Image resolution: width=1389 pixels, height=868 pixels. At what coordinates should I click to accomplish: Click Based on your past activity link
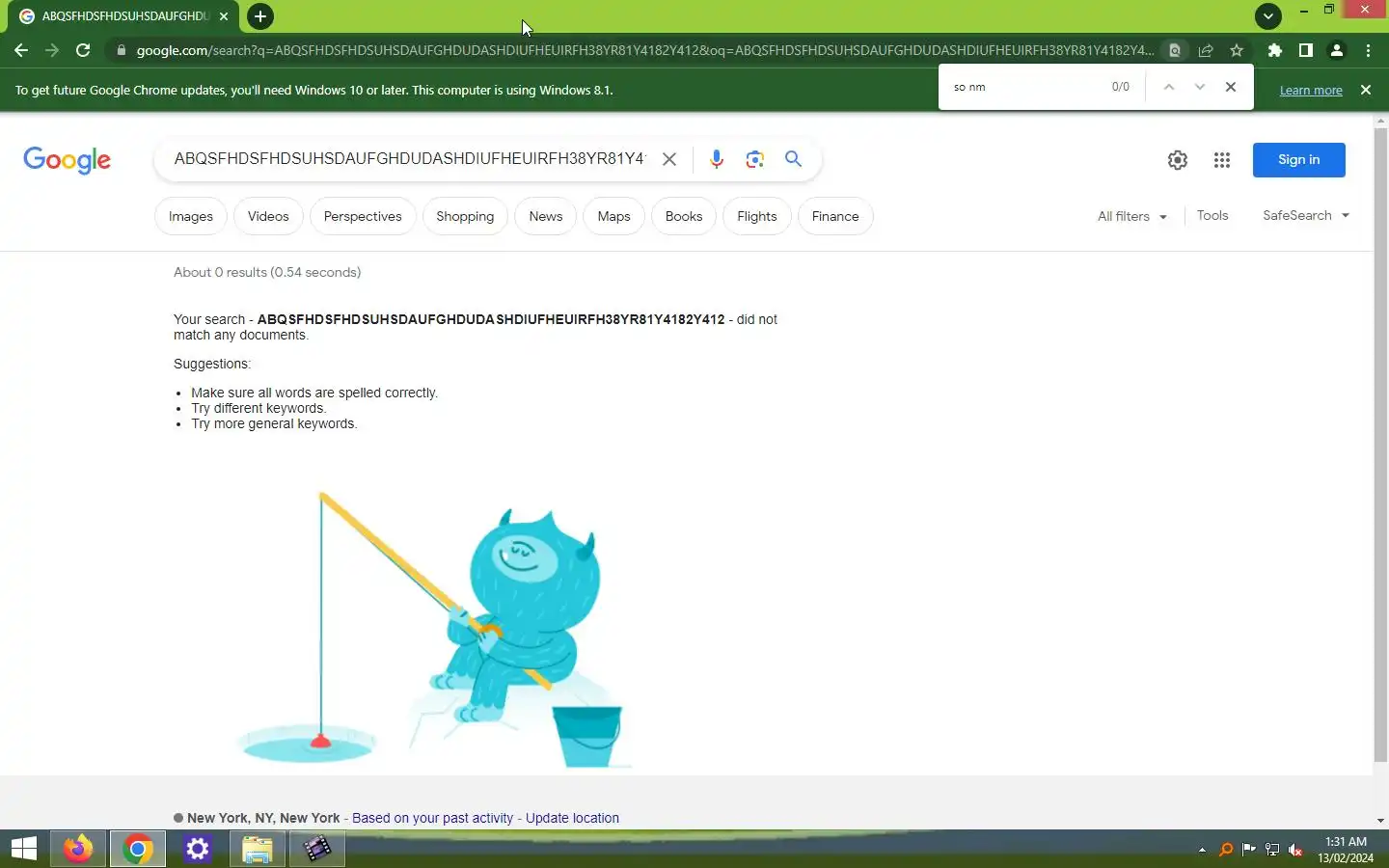(432, 818)
